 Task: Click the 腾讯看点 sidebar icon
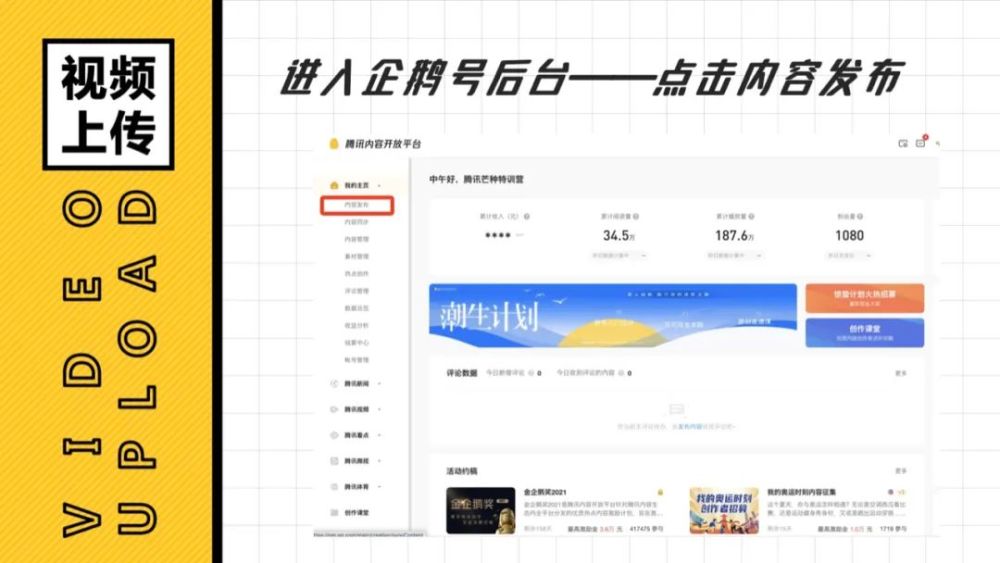(334, 435)
